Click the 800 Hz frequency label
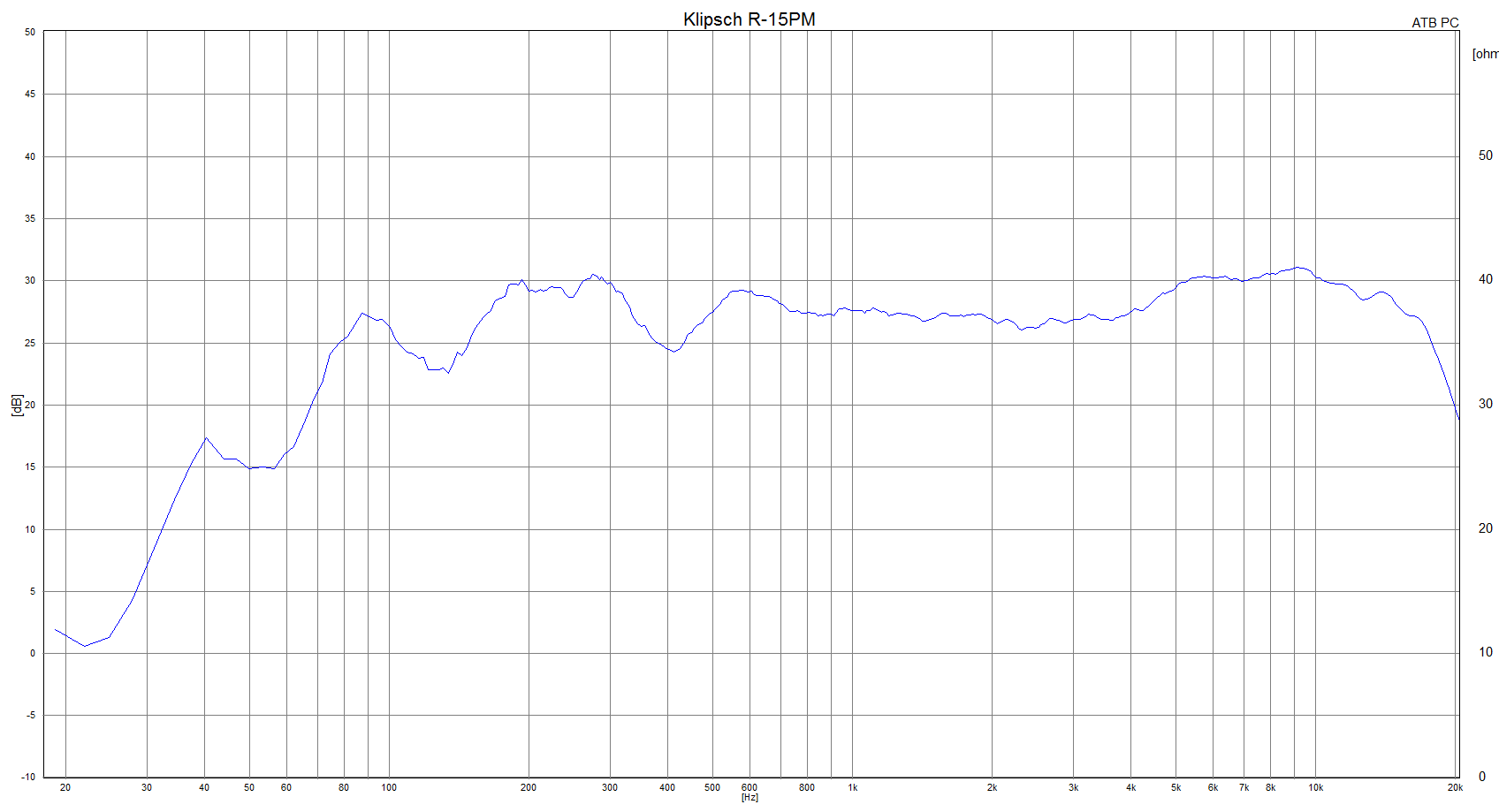Viewport: 1499px width, 812px height. (x=807, y=787)
